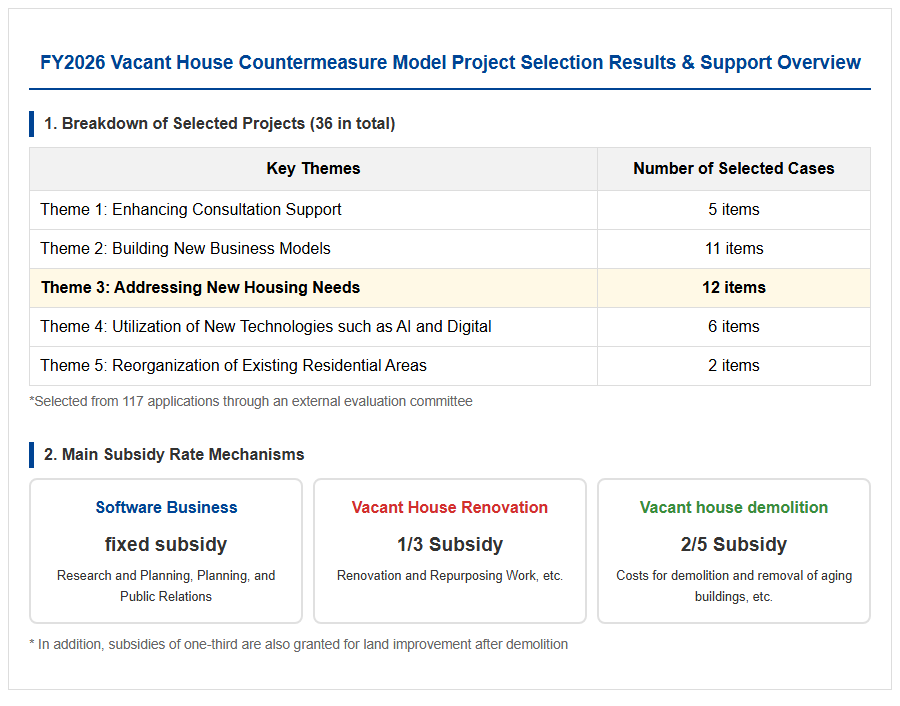Select Theme 4 AI and Digital technologies row
Image resolution: width=900 pixels, height=706 pixels.
(x=450, y=327)
